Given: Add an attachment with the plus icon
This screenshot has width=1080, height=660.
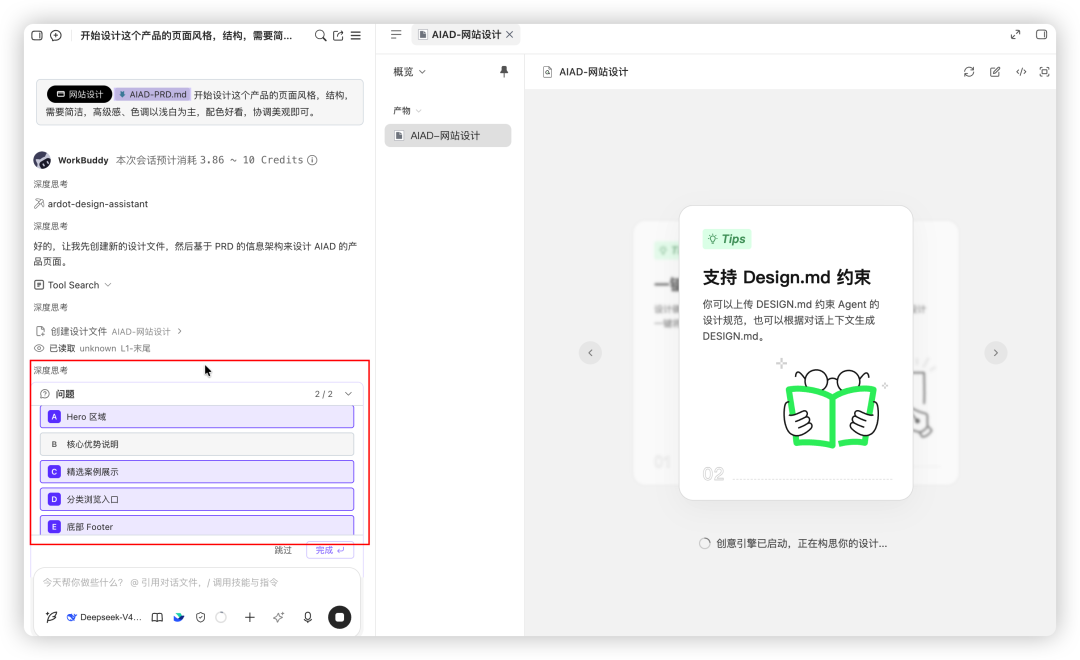Looking at the screenshot, I should 249,617.
